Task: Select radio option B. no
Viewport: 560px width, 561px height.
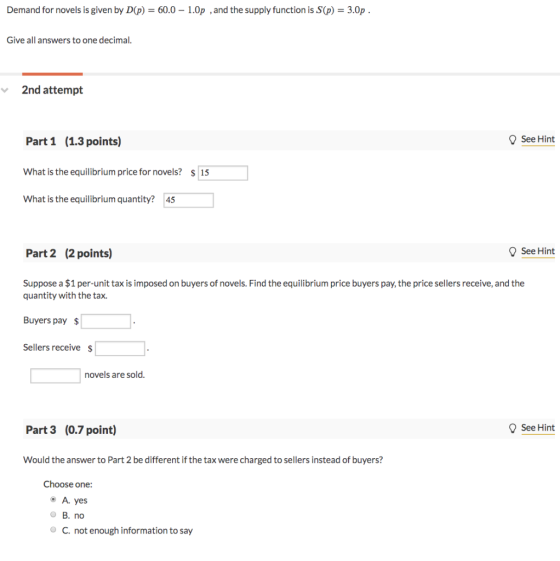Action: (53, 514)
